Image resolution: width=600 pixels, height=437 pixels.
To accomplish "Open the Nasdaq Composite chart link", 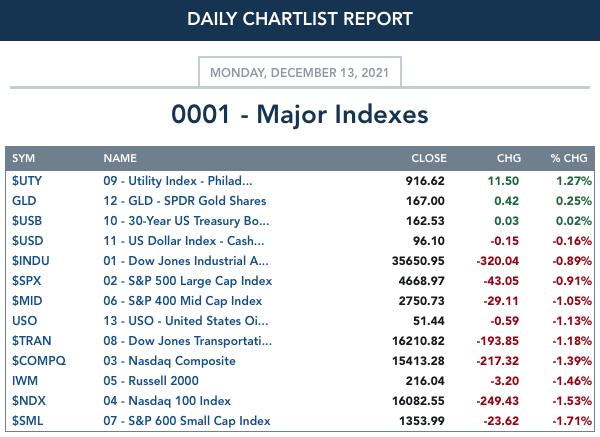I will click(x=169, y=360).
